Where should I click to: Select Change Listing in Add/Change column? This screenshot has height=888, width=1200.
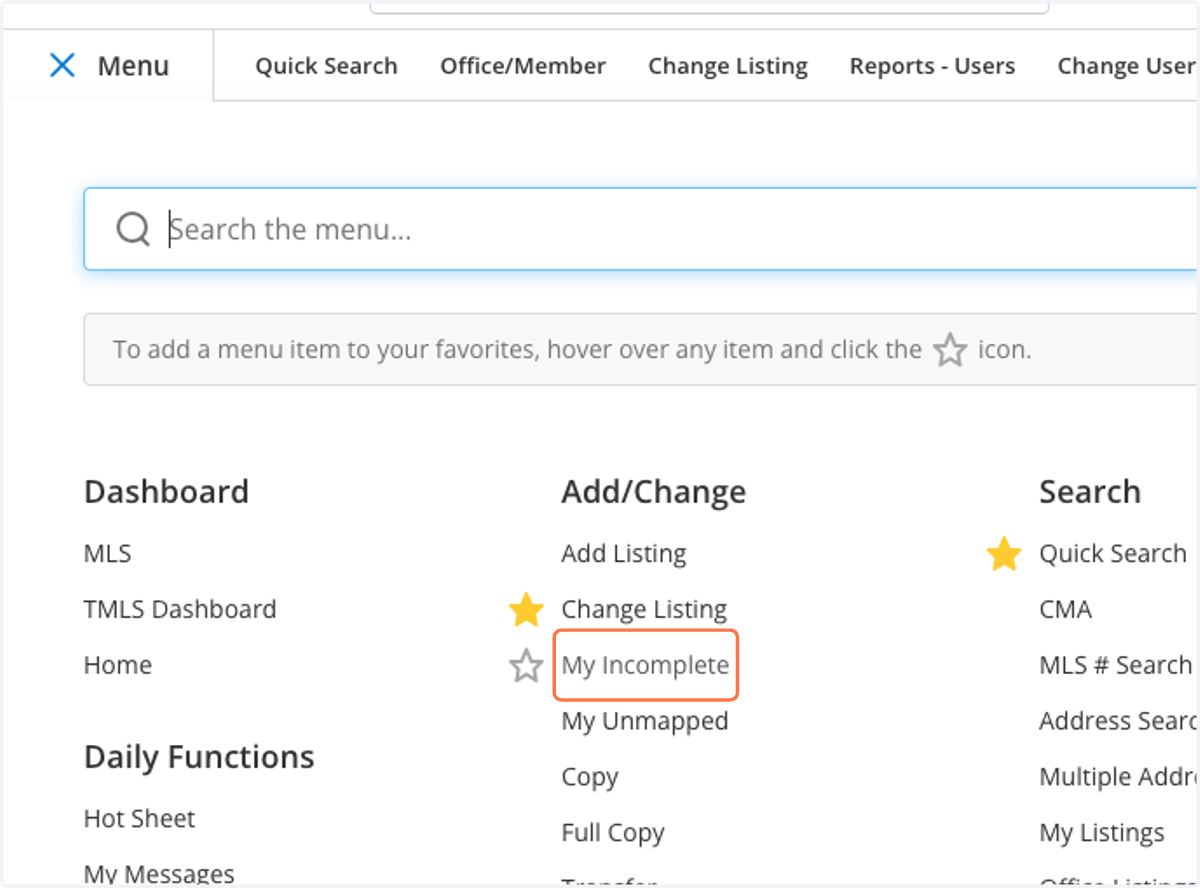[644, 609]
